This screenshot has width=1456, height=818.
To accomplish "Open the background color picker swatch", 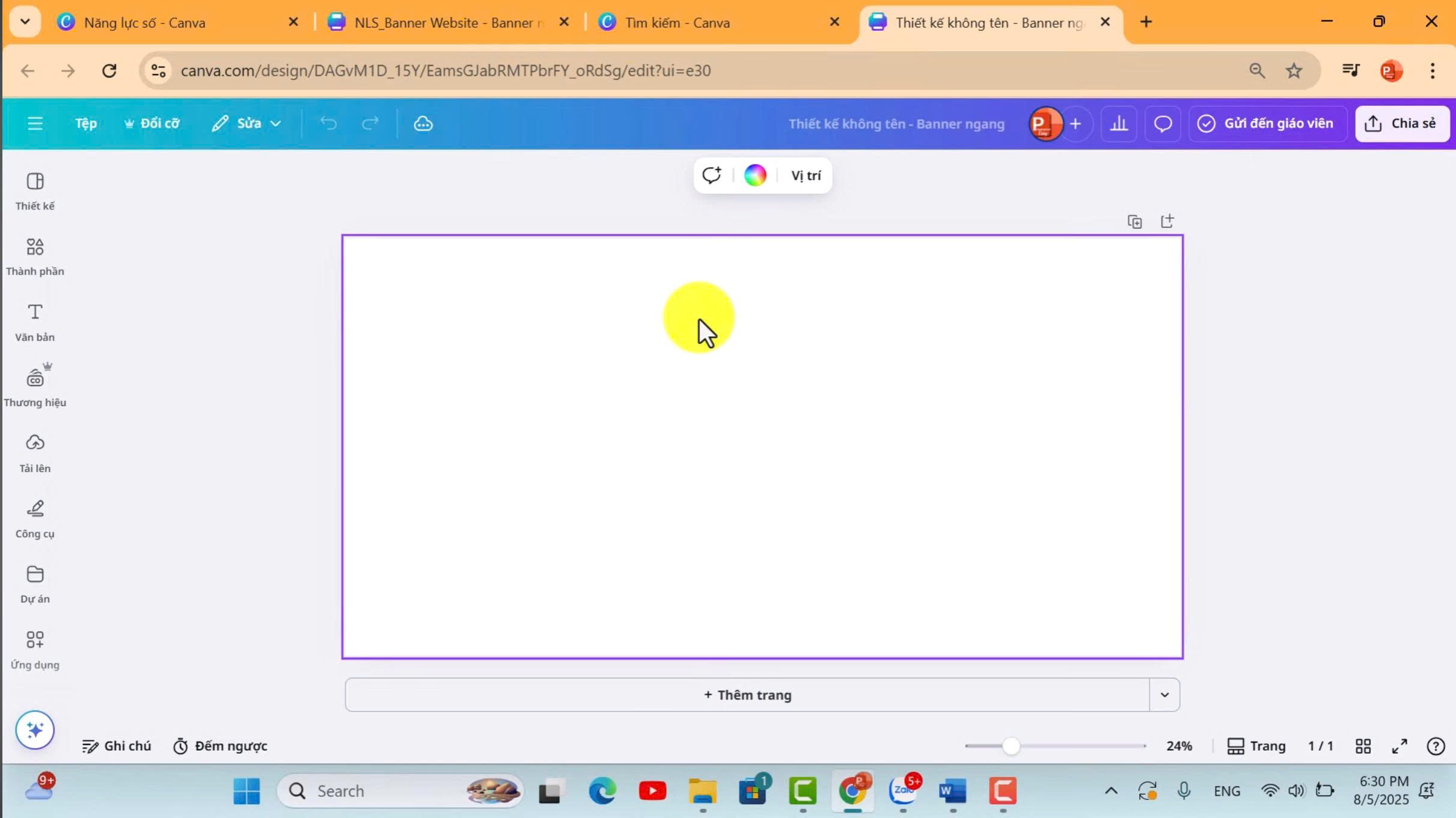I will pos(755,176).
